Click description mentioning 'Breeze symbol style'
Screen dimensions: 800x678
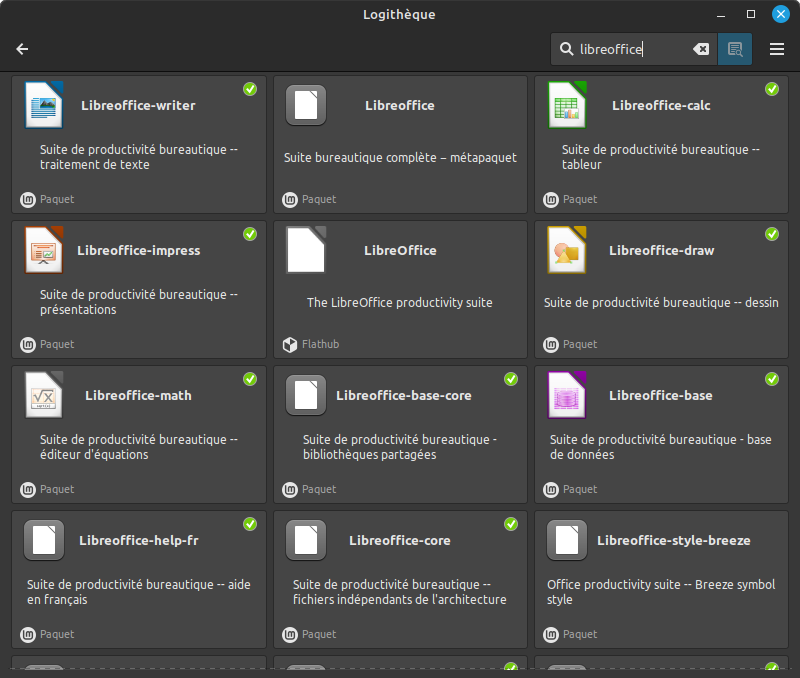click(661, 592)
